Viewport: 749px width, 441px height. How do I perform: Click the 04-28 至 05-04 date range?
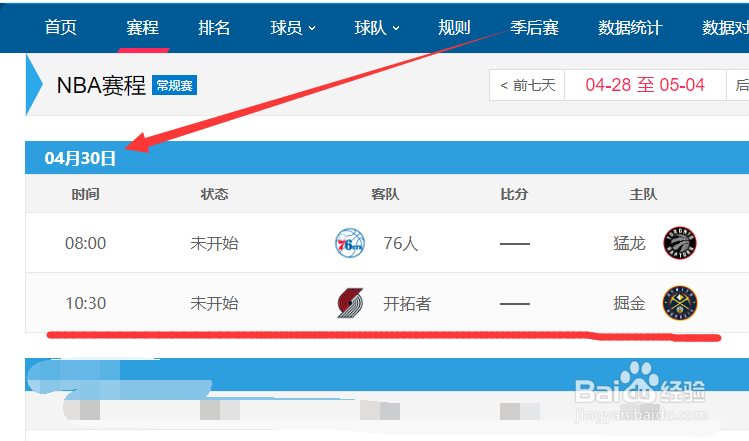[x=645, y=85]
